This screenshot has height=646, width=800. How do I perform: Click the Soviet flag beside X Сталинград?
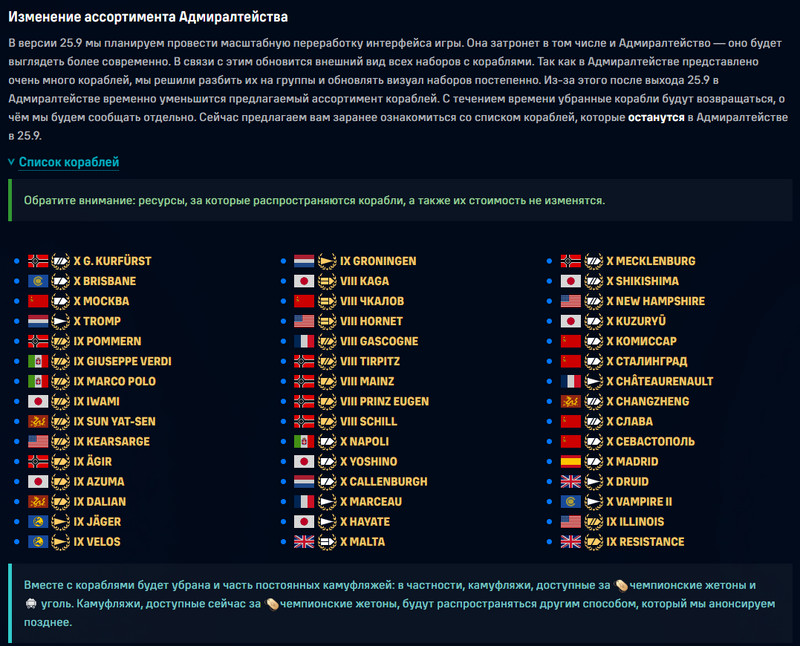[x=570, y=361]
